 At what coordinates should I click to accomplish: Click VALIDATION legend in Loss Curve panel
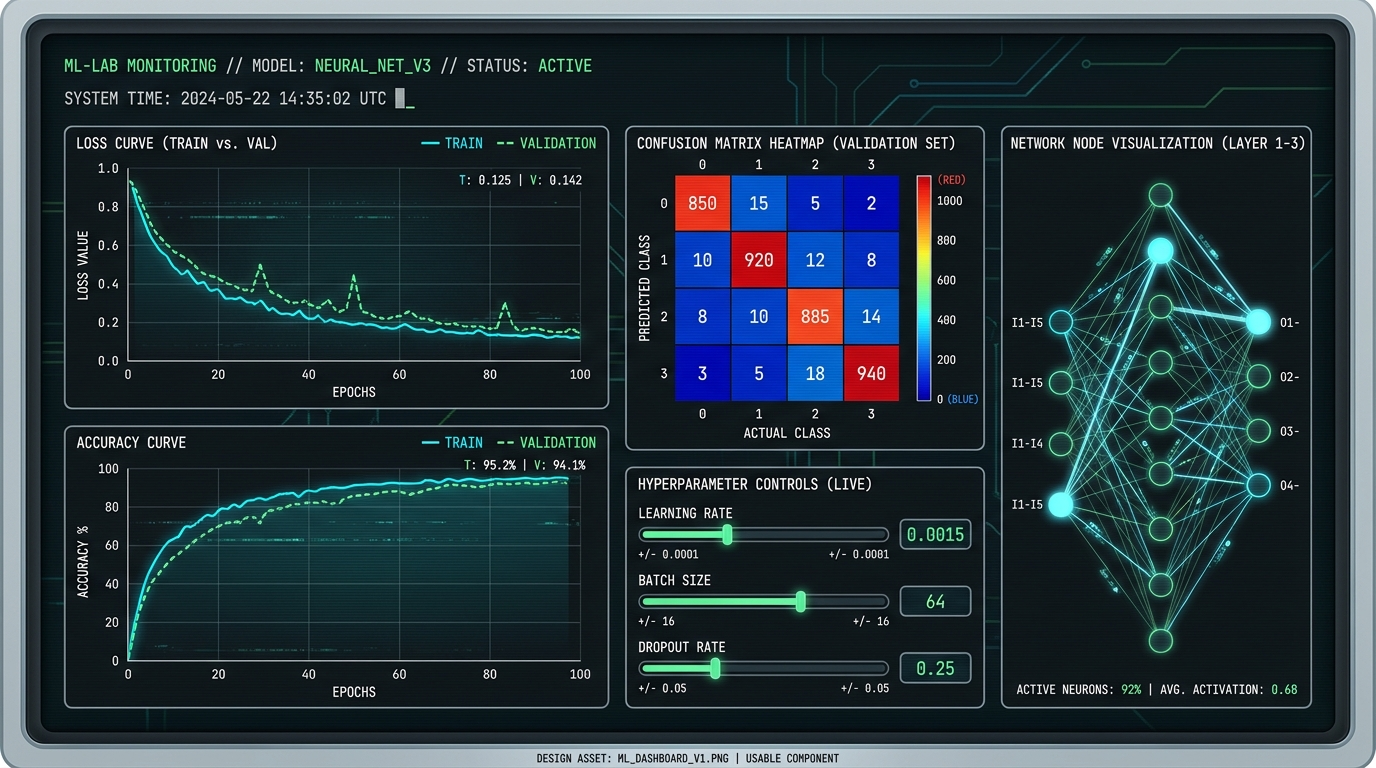546,143
